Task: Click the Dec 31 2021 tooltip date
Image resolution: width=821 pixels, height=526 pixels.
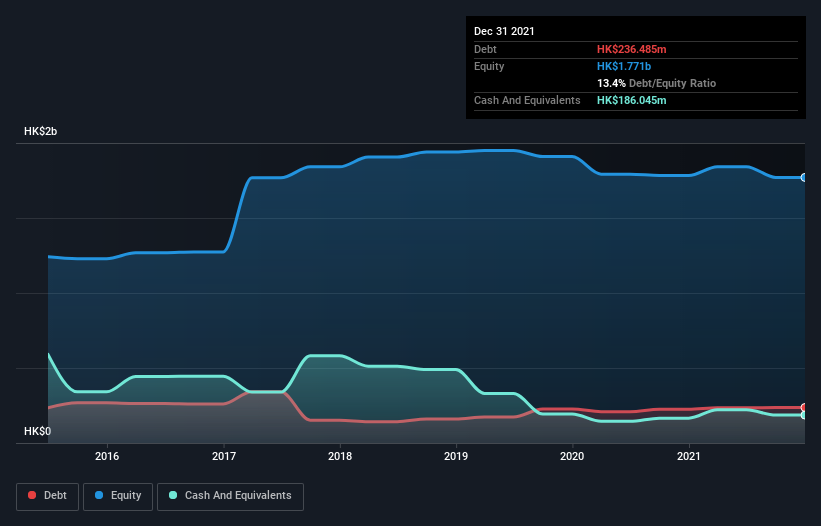Action: (x=504, y=31)
